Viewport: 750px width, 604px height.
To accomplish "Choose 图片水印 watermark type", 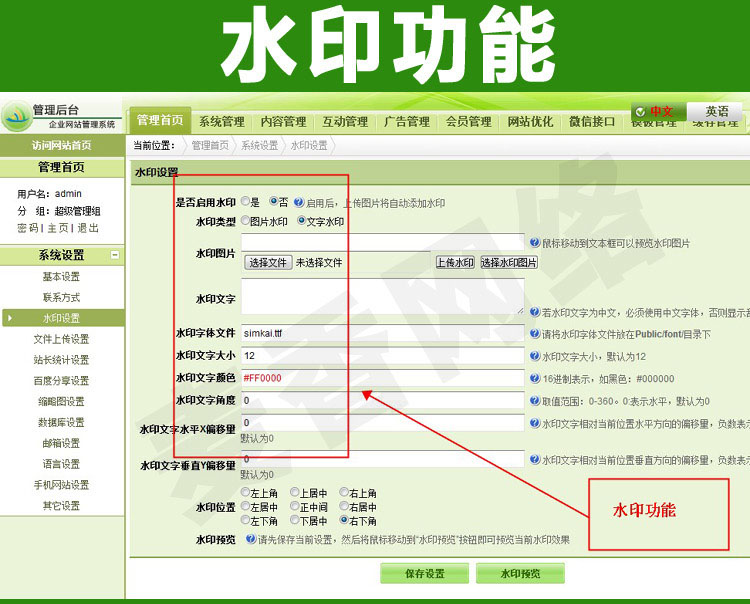I will tap(245, 220).
